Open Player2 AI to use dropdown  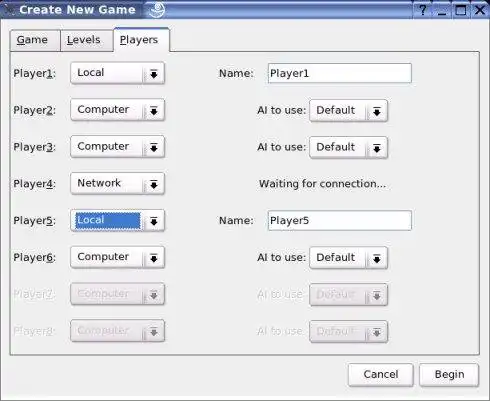point(348,110)
